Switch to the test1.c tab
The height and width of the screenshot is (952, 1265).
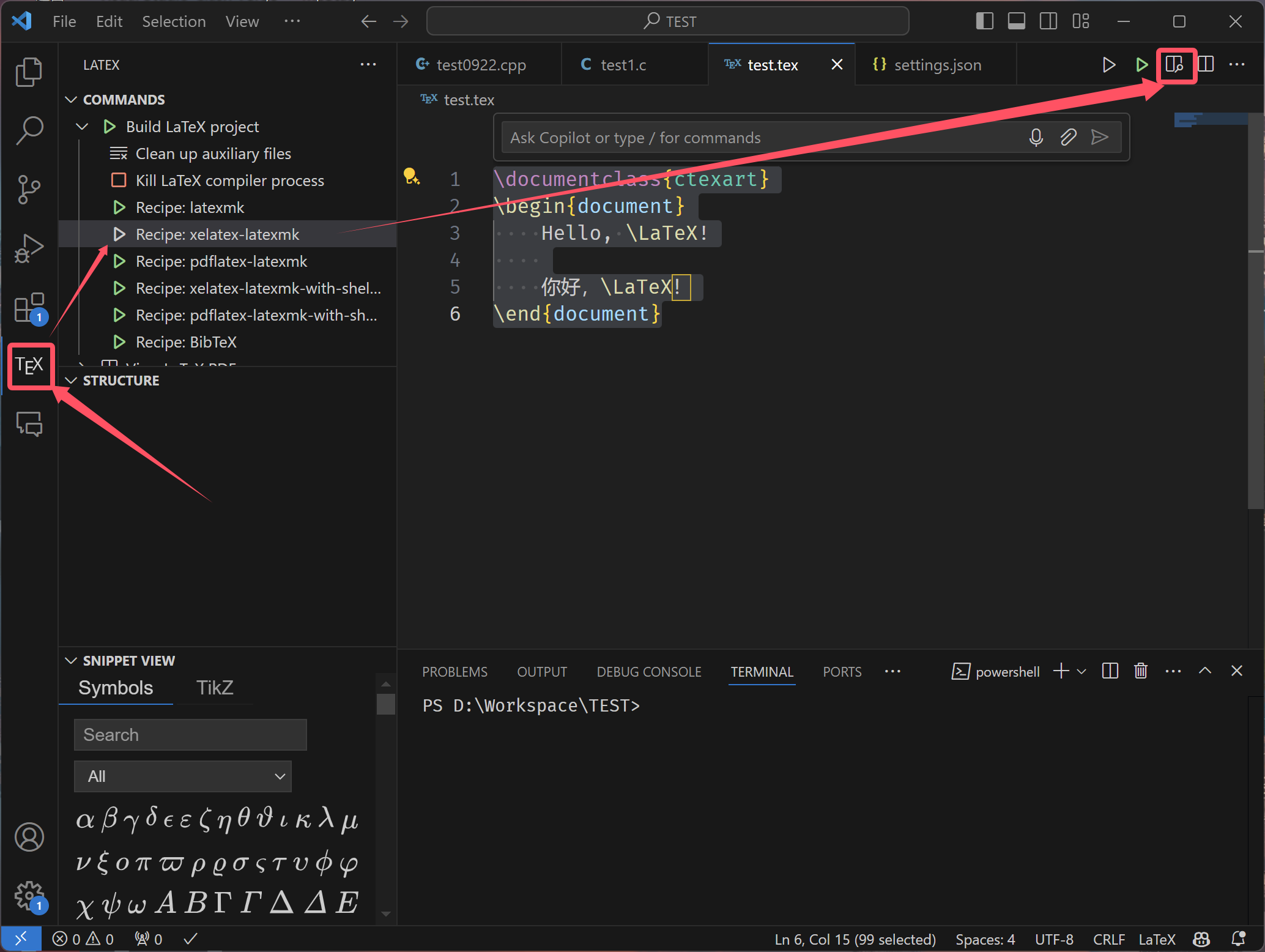pyautogui.click(x=634, y=64)
